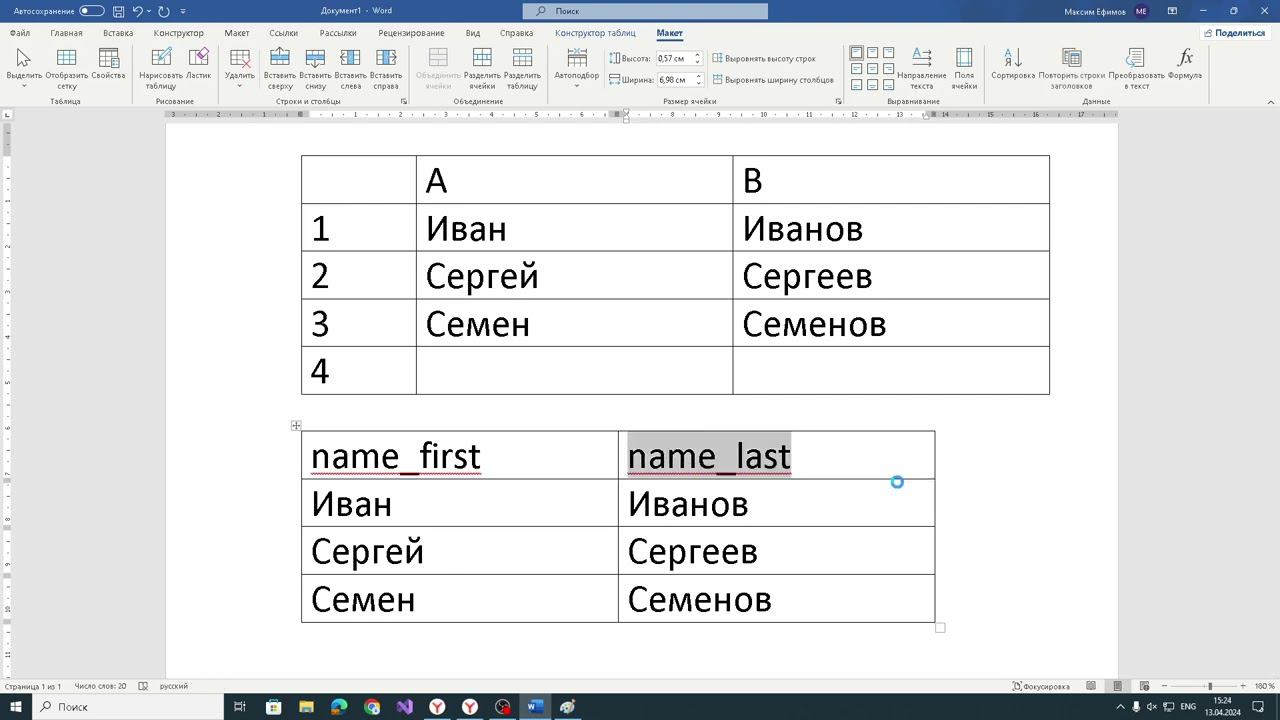The image size is (1280, 720).
Task: Click Выровнять ширину столбцов
Action: pos(773,80)
